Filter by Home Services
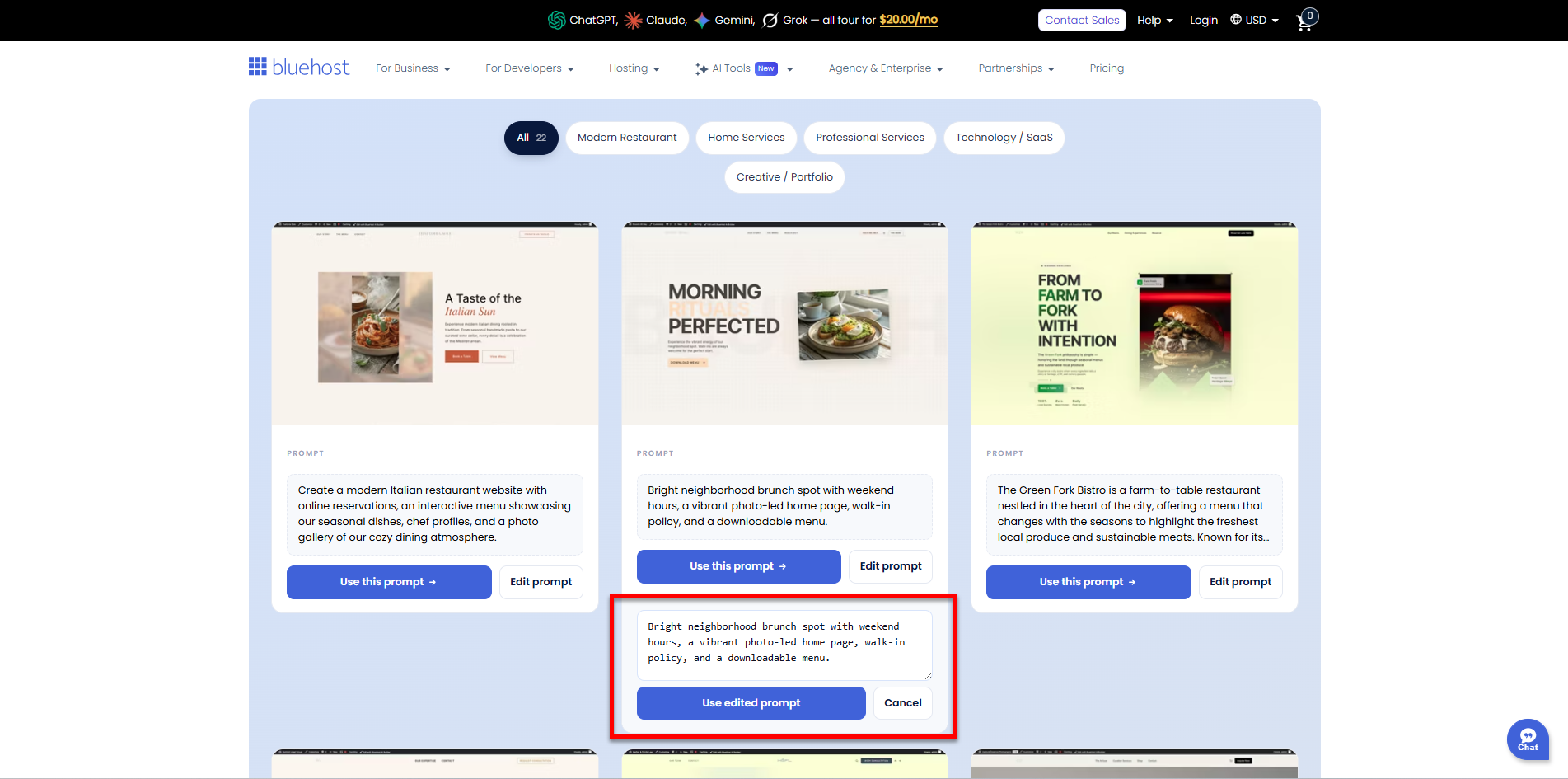The width and height of the screenshot is (1568, 779). (x=747, y=138)
